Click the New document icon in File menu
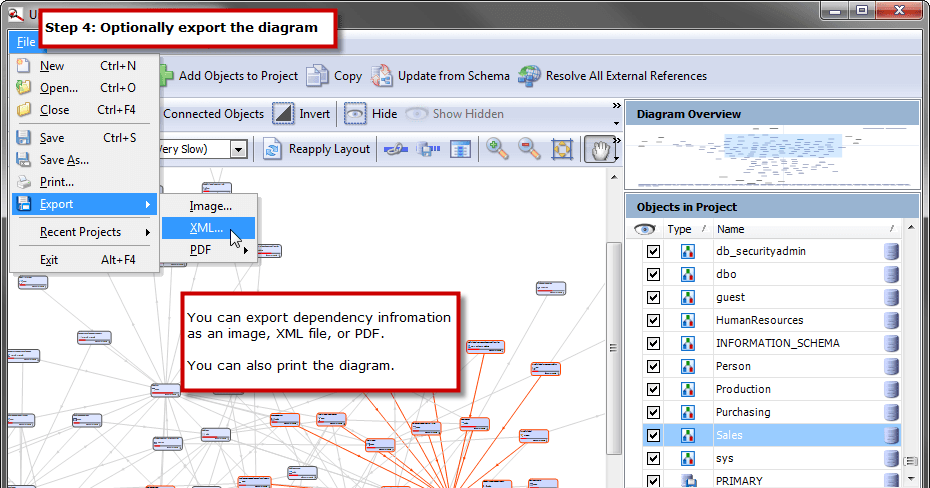 pyautogui.click(x=23, y=65)
